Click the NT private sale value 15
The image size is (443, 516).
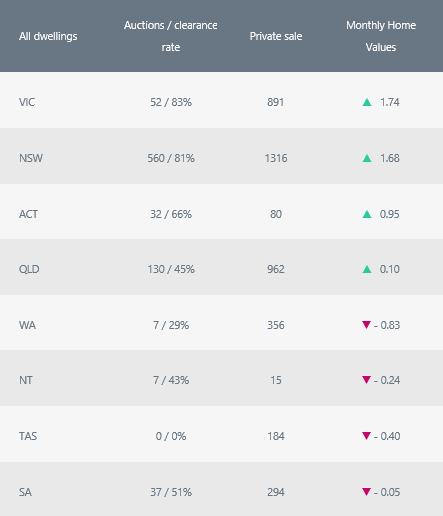(276, 380)
